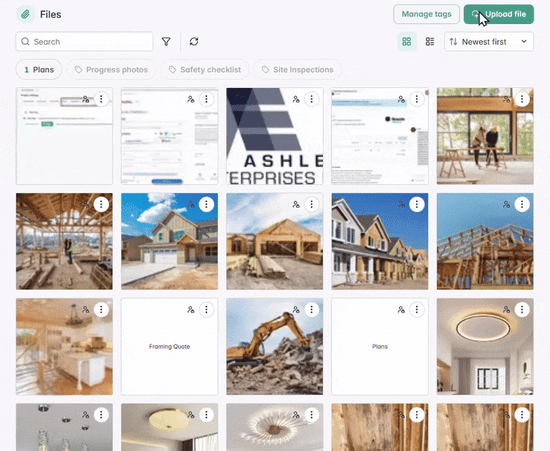
Task: Click share icon on framed garage lumber photo
Action: click(x=296, y=204)
